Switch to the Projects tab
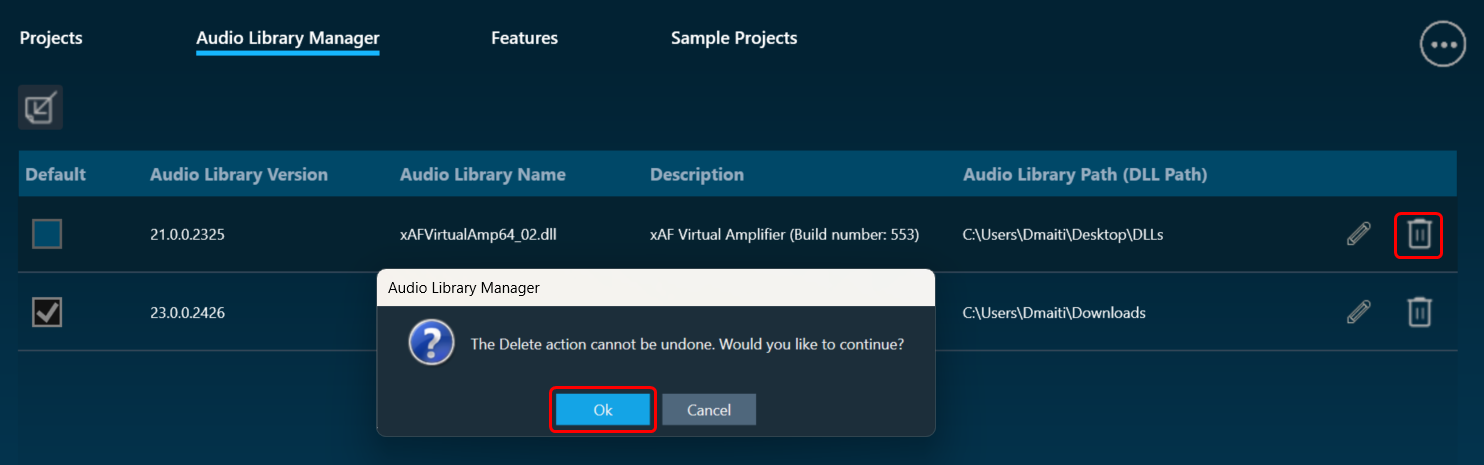Image resolution: width=1484 pixels, height=465 pixels. click(x=51, y=38)
